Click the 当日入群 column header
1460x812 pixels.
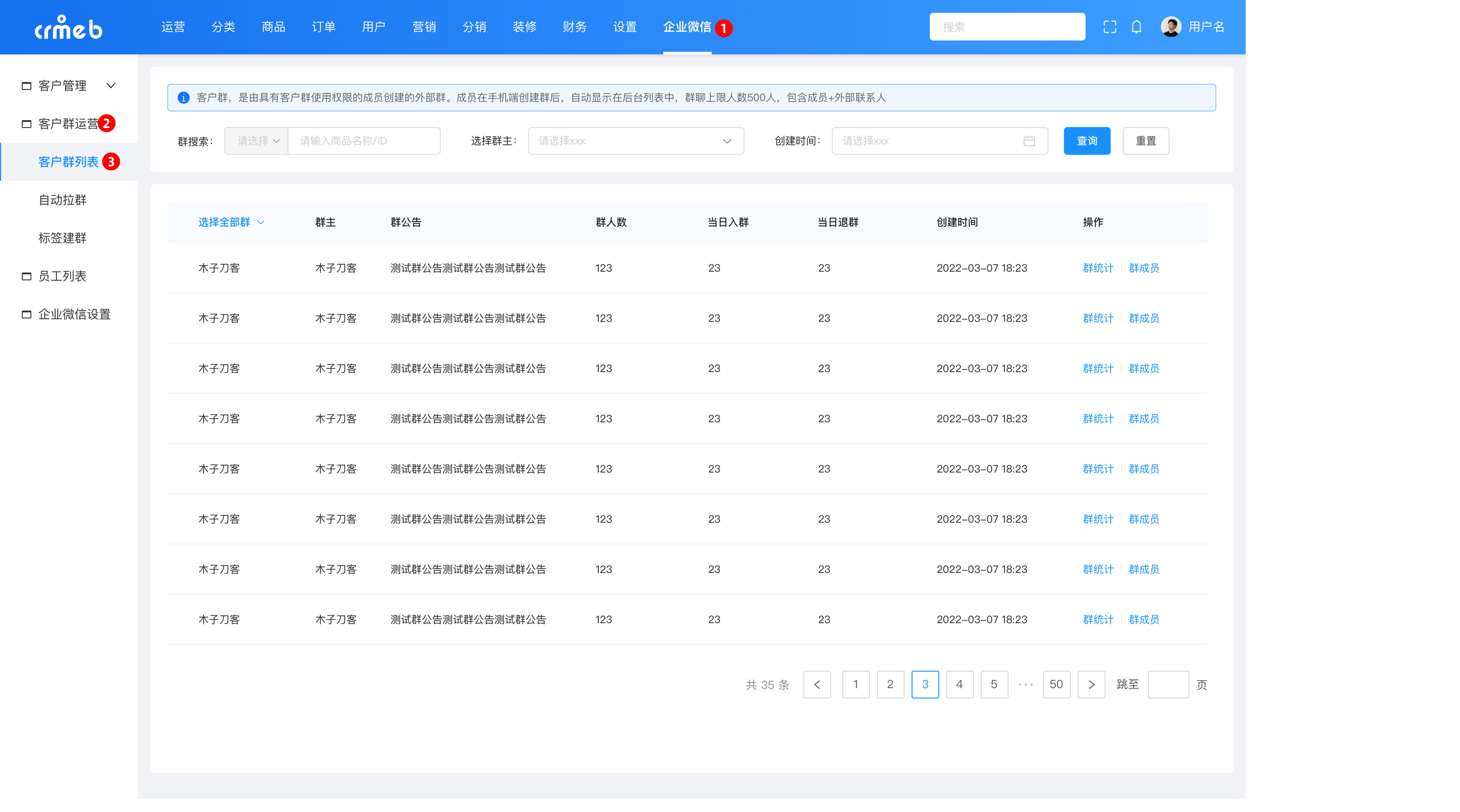728,222
